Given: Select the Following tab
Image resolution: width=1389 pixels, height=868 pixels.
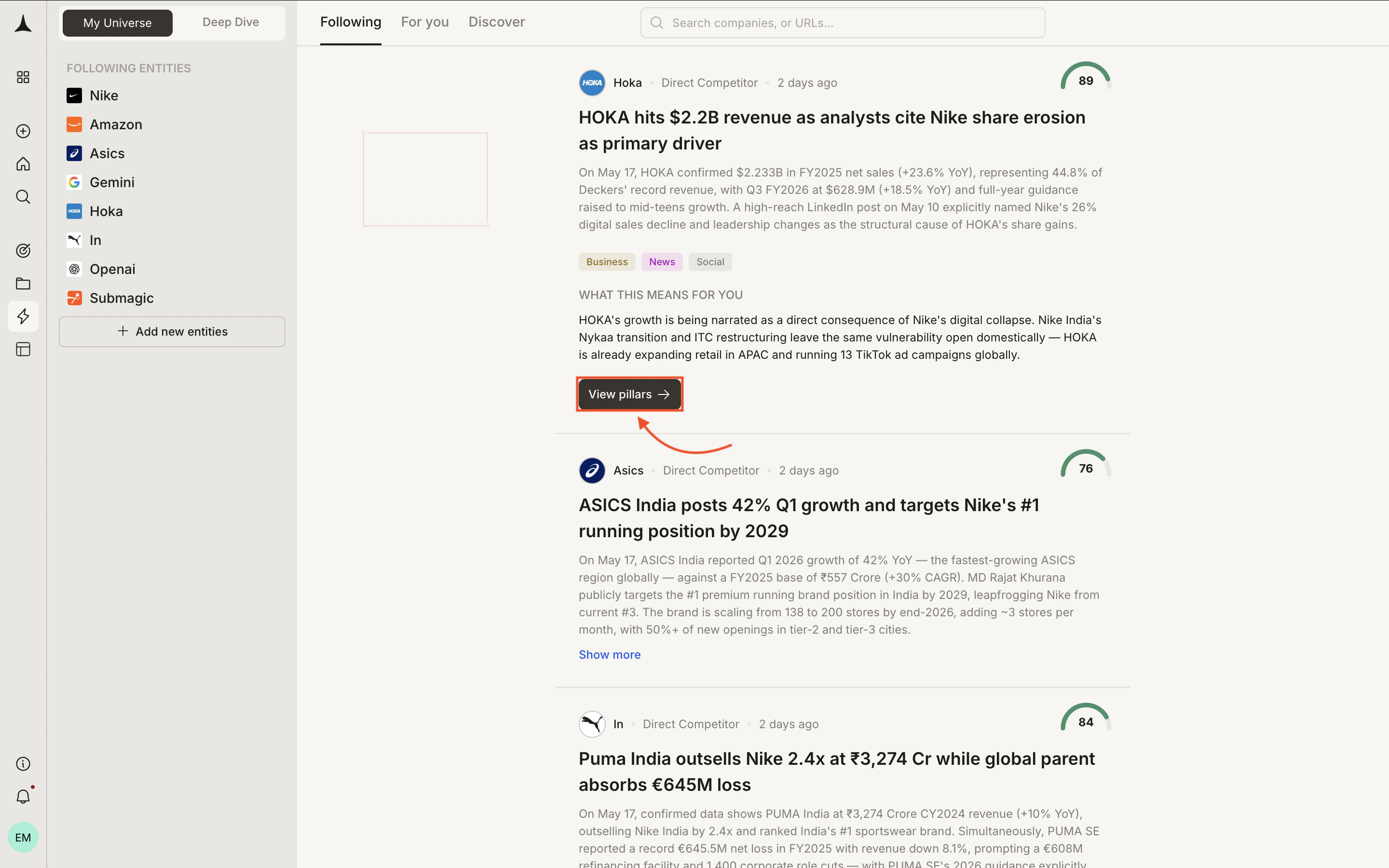Looking at the screenshot, I should pyautogui.click(x=351, y=22).
